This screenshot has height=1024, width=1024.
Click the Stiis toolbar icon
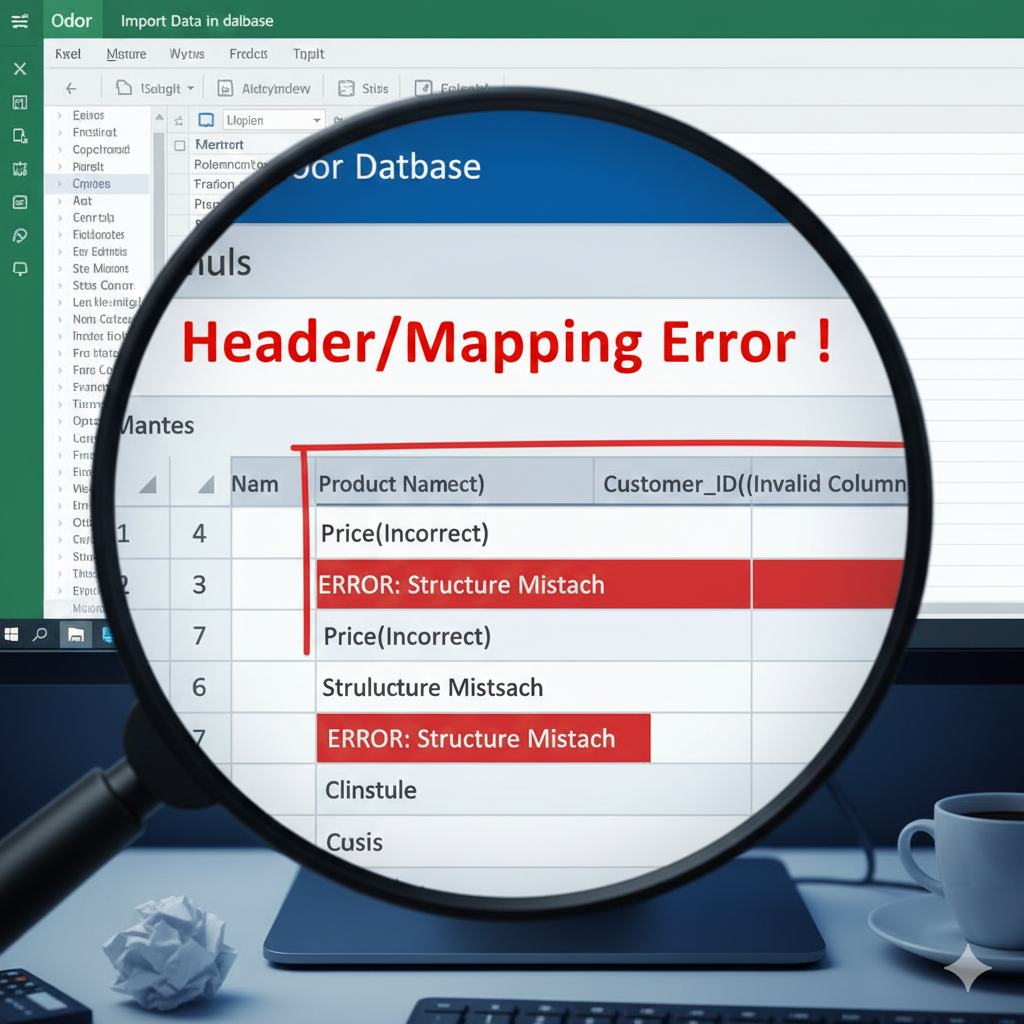click(x=347, y=88)
